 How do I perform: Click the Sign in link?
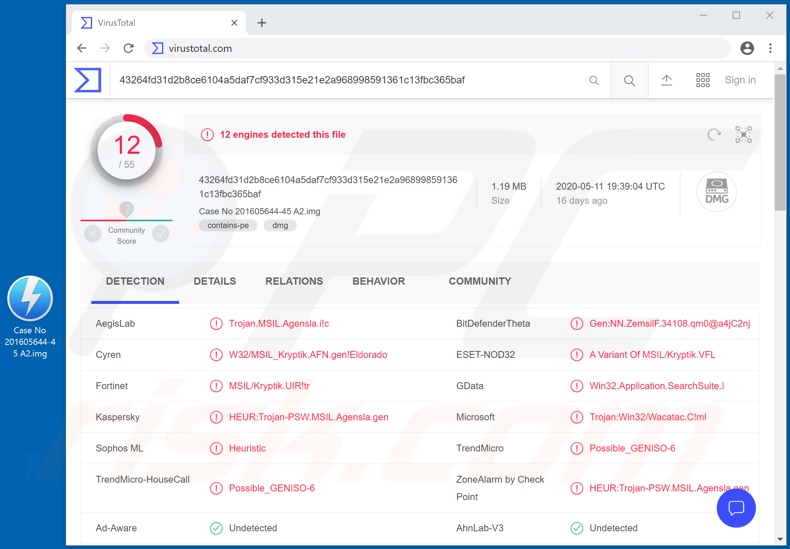[x=740, y=80]
